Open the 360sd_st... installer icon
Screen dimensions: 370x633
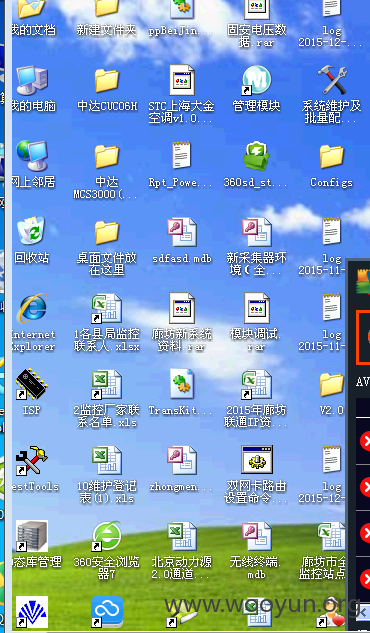(257, 156)
